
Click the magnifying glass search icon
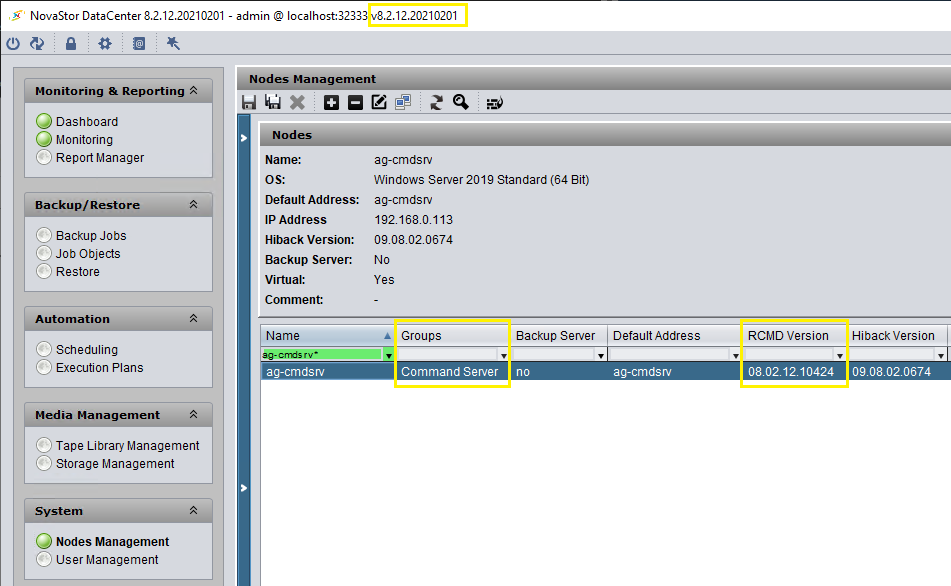pos(460,103)
